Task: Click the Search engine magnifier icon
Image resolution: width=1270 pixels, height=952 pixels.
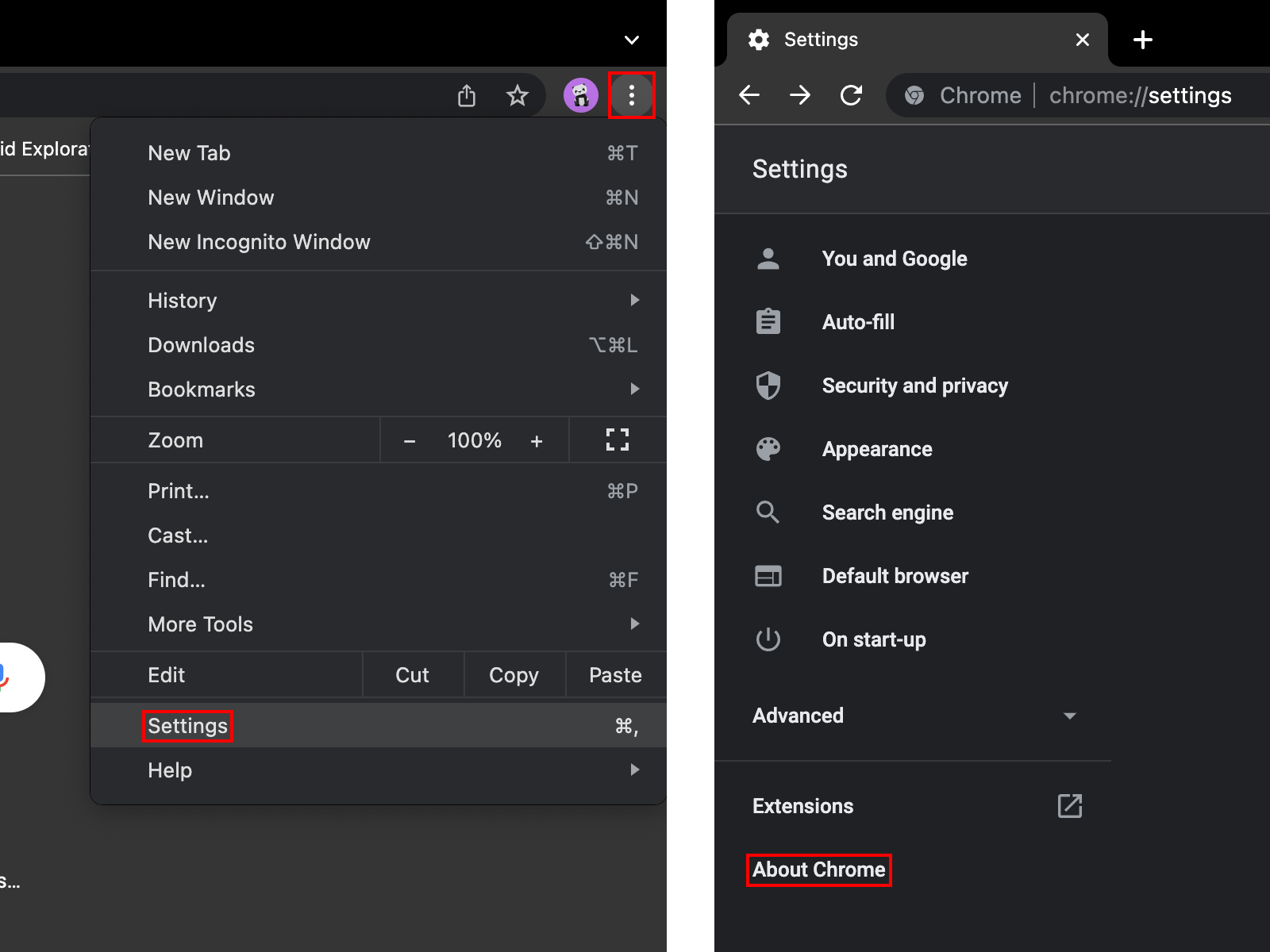Action: [768, 512]
